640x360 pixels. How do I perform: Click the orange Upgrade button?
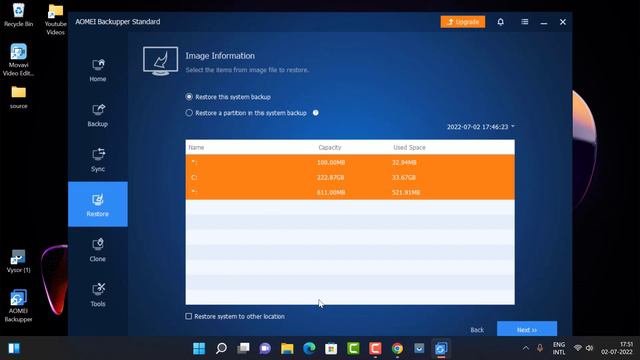pyautogui.click(x=463, y=22)
